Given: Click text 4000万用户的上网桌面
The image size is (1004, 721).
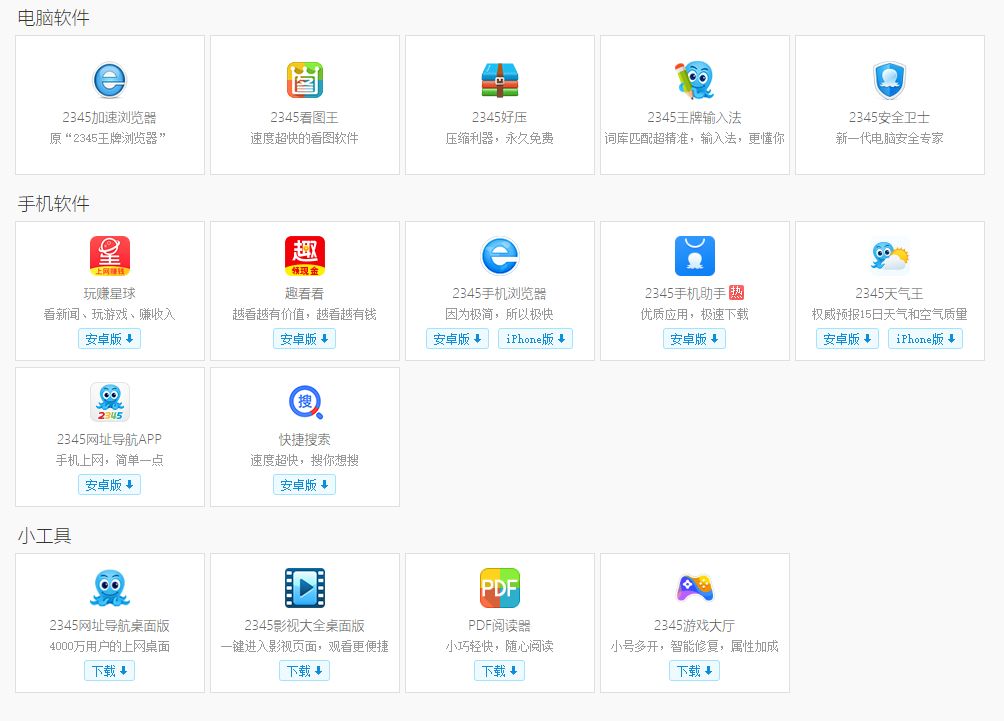Looking at the screenshot, I should (109, 646).
